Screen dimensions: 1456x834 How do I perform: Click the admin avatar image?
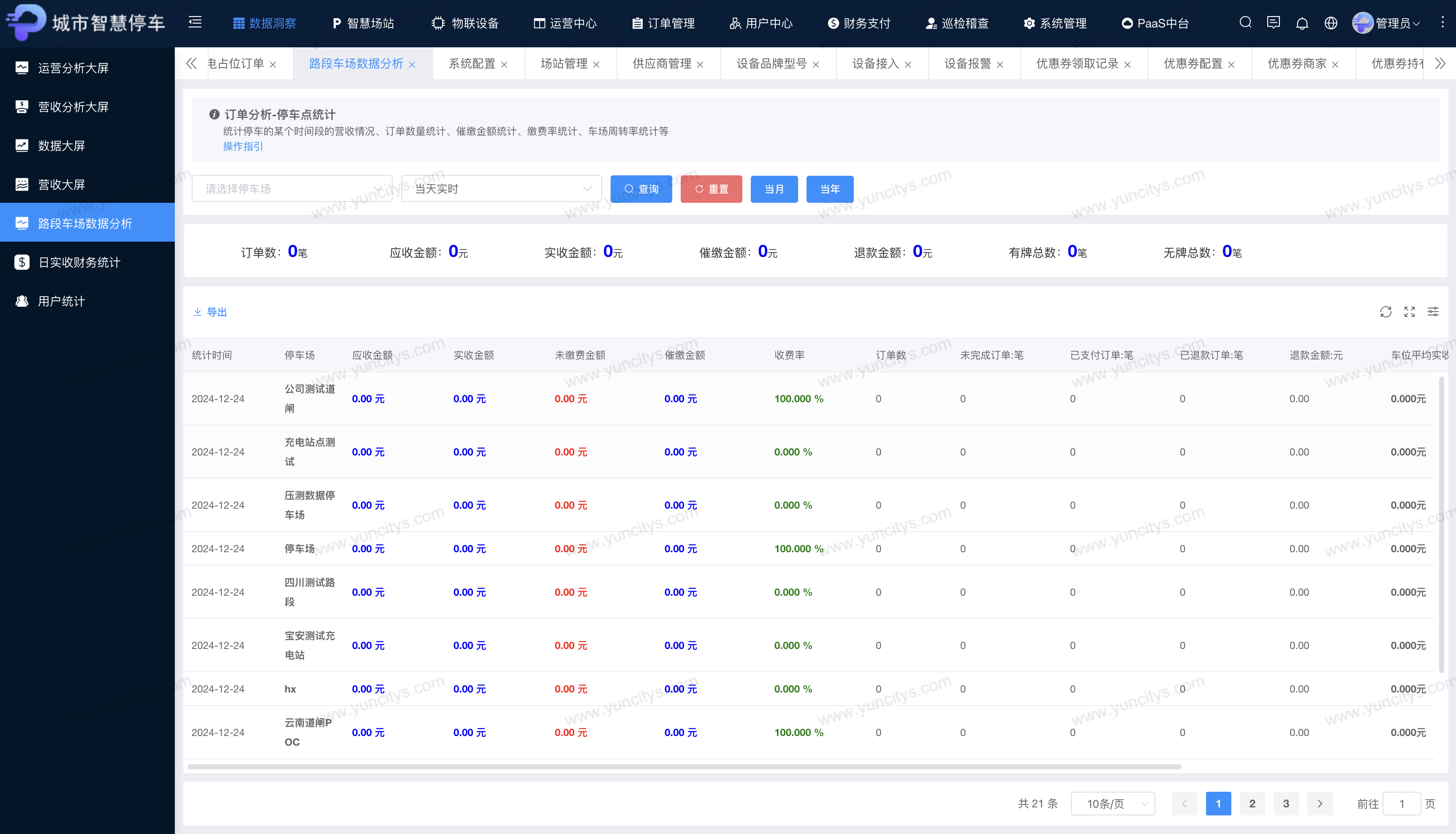[x=1363, y=23]
